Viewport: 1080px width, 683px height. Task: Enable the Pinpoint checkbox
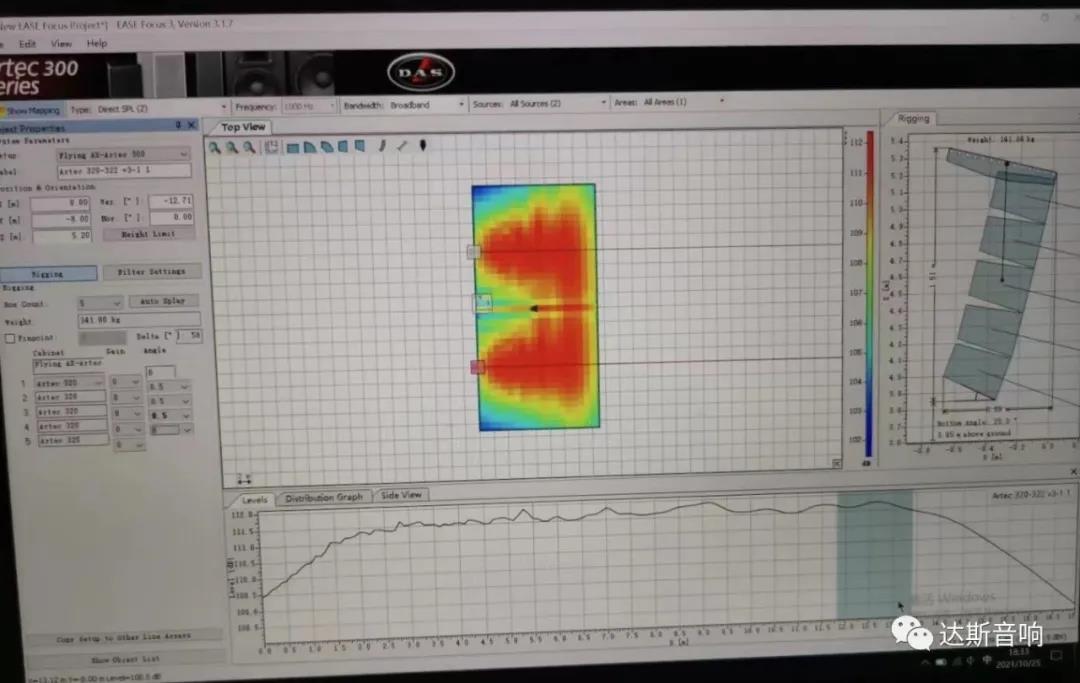(x=10, y=338)
